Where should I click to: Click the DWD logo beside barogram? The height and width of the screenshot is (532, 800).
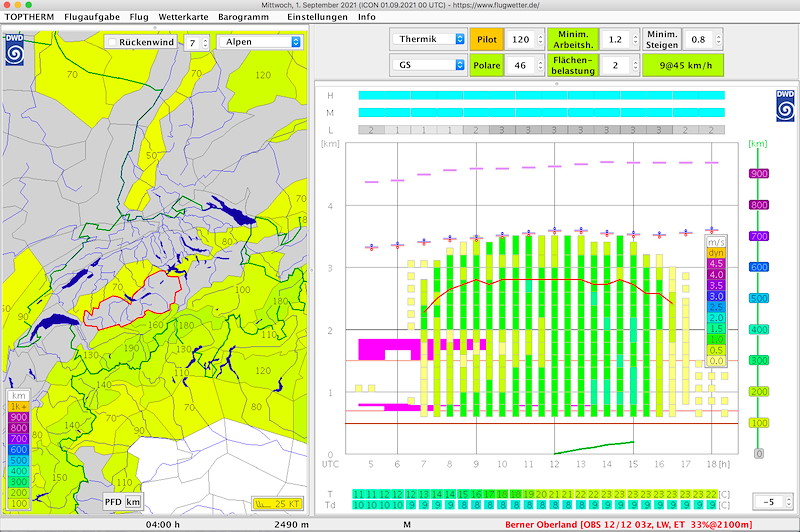tap(785, 106)
